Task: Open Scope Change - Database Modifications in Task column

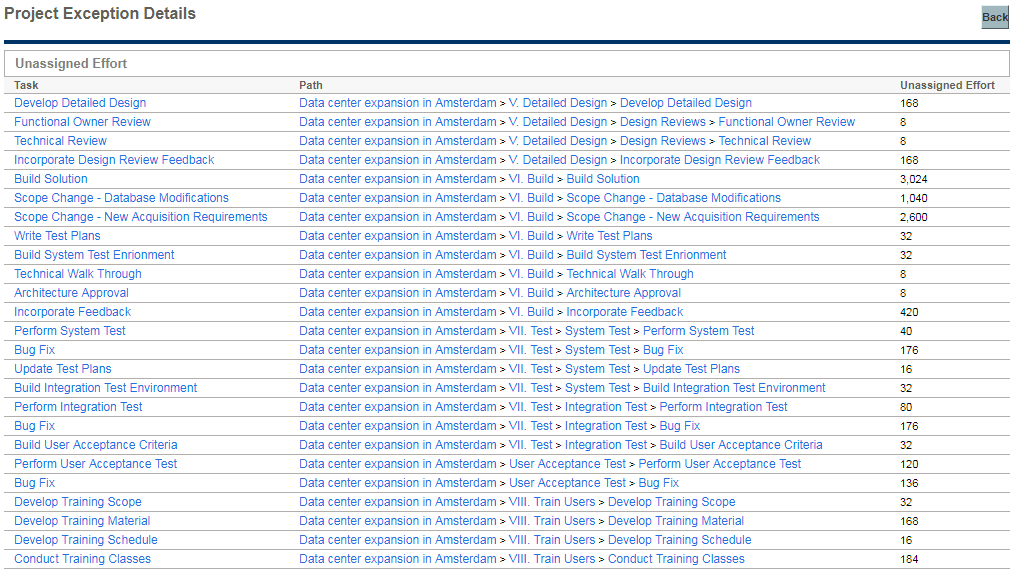Action: click(121, 198)
